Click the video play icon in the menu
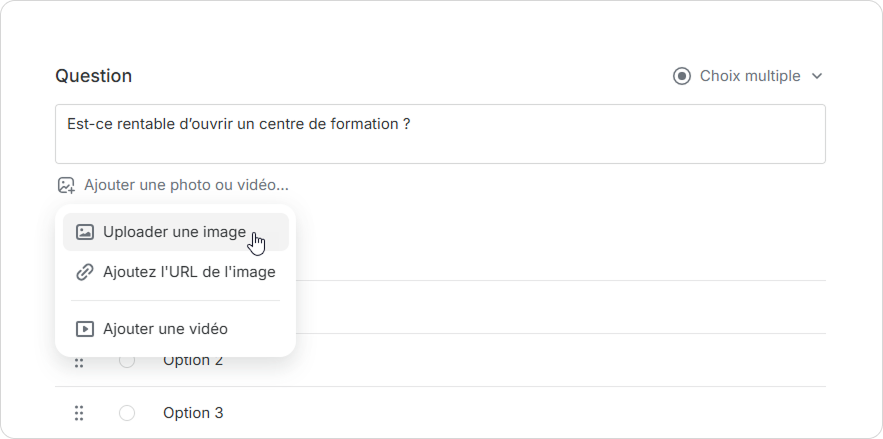 point(85,328)
